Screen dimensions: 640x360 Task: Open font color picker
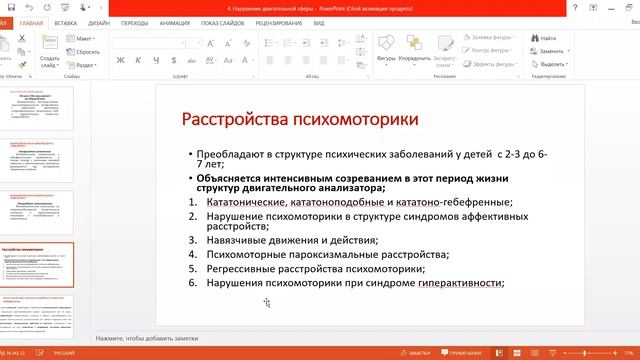click(247, 60)
